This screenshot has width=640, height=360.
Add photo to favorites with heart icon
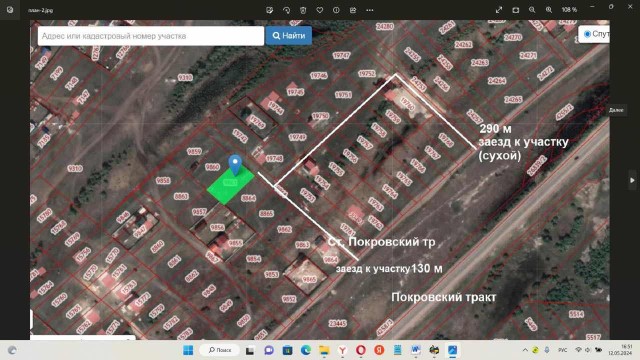pyautogui.click(x=320, y=10)
